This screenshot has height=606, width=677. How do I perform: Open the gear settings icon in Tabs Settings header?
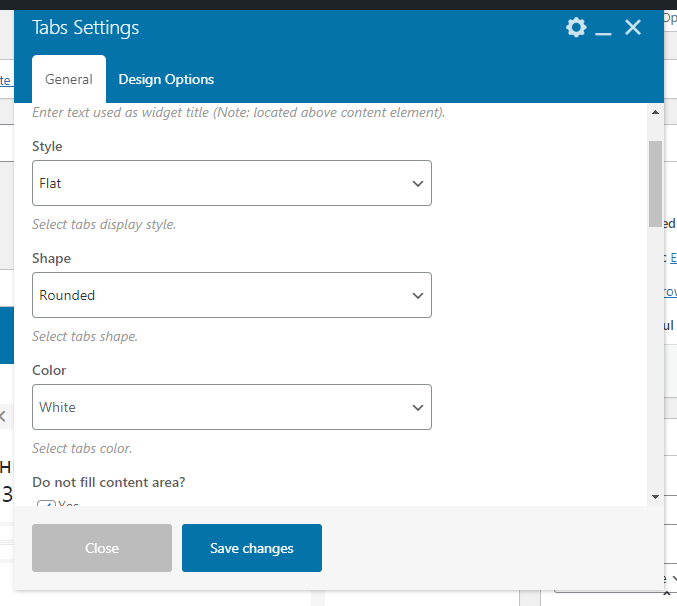[576, 28]
